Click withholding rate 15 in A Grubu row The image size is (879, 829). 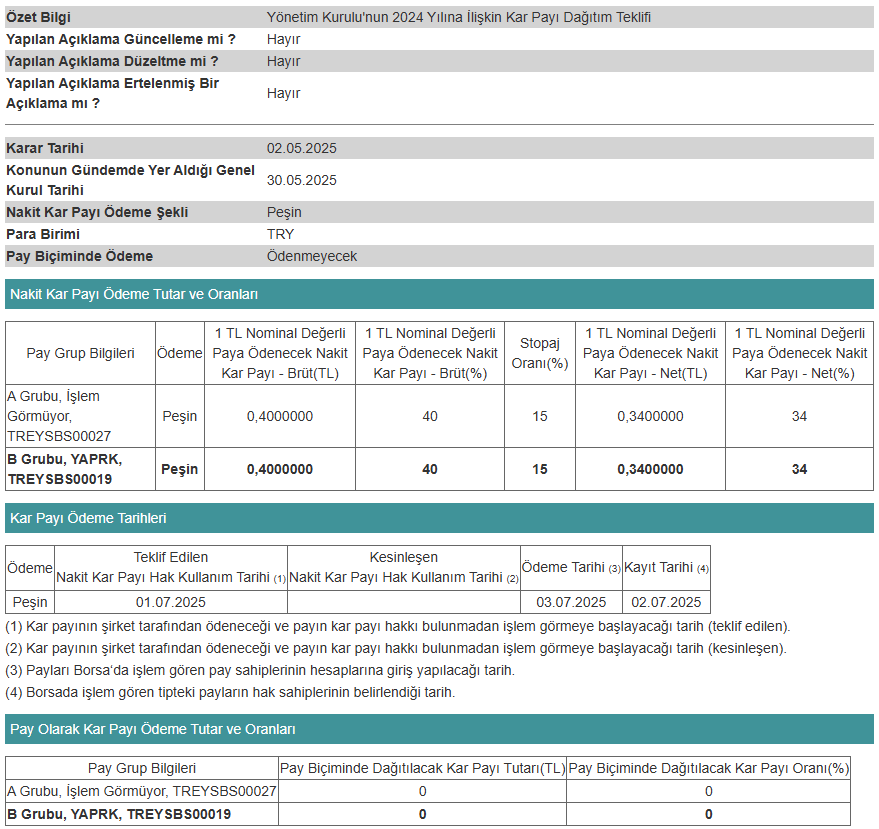pos(540,416)
